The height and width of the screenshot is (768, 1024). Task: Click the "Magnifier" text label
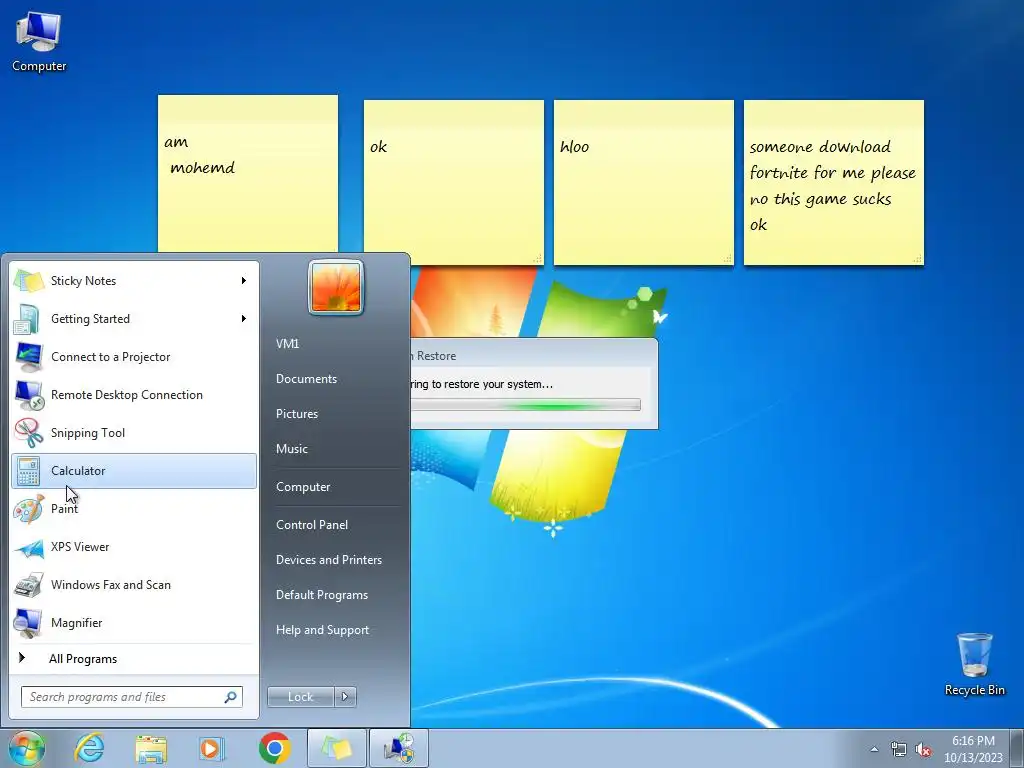tap(76, 623)
